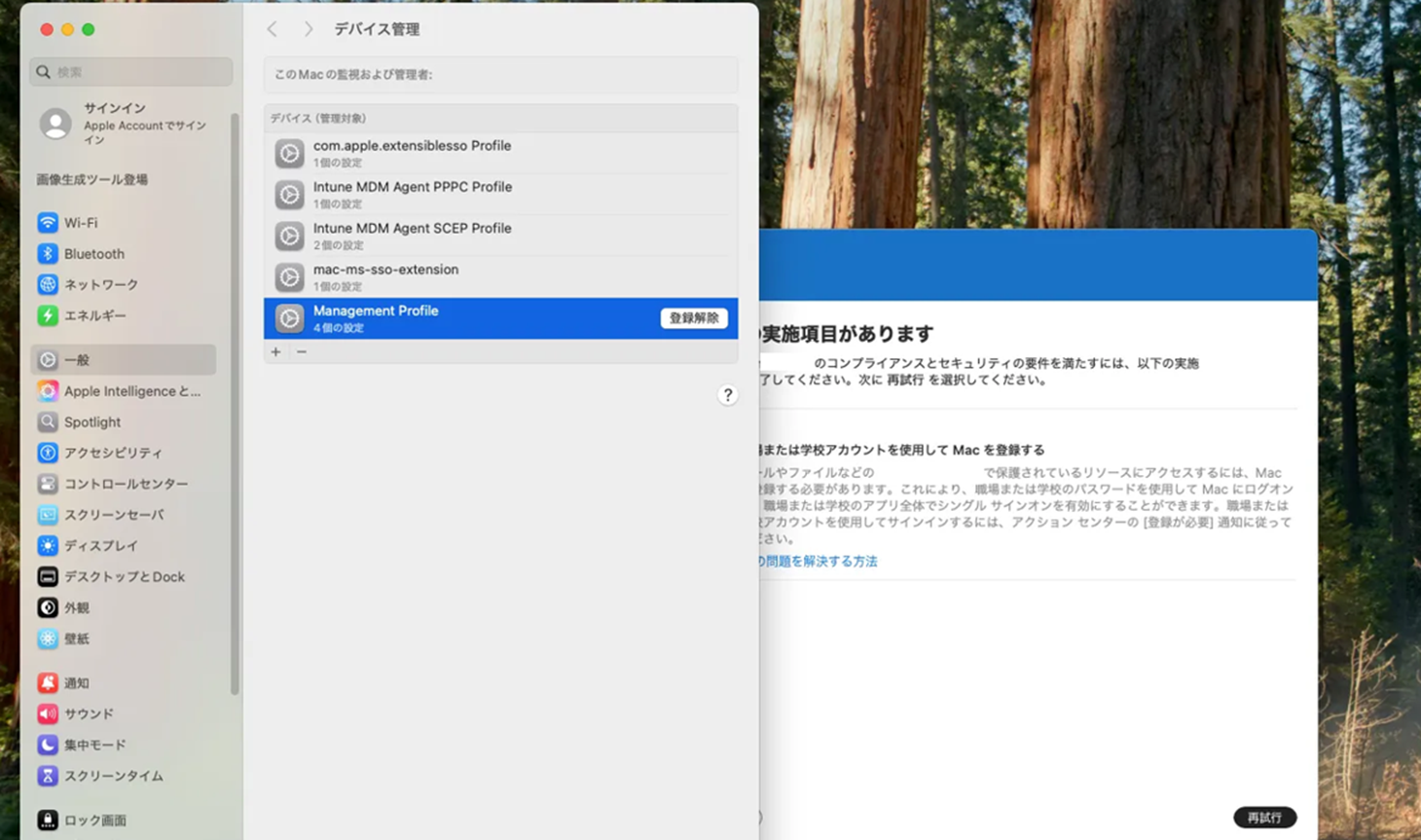Select the アクセシビリティ sidebar item

point(123,453)
